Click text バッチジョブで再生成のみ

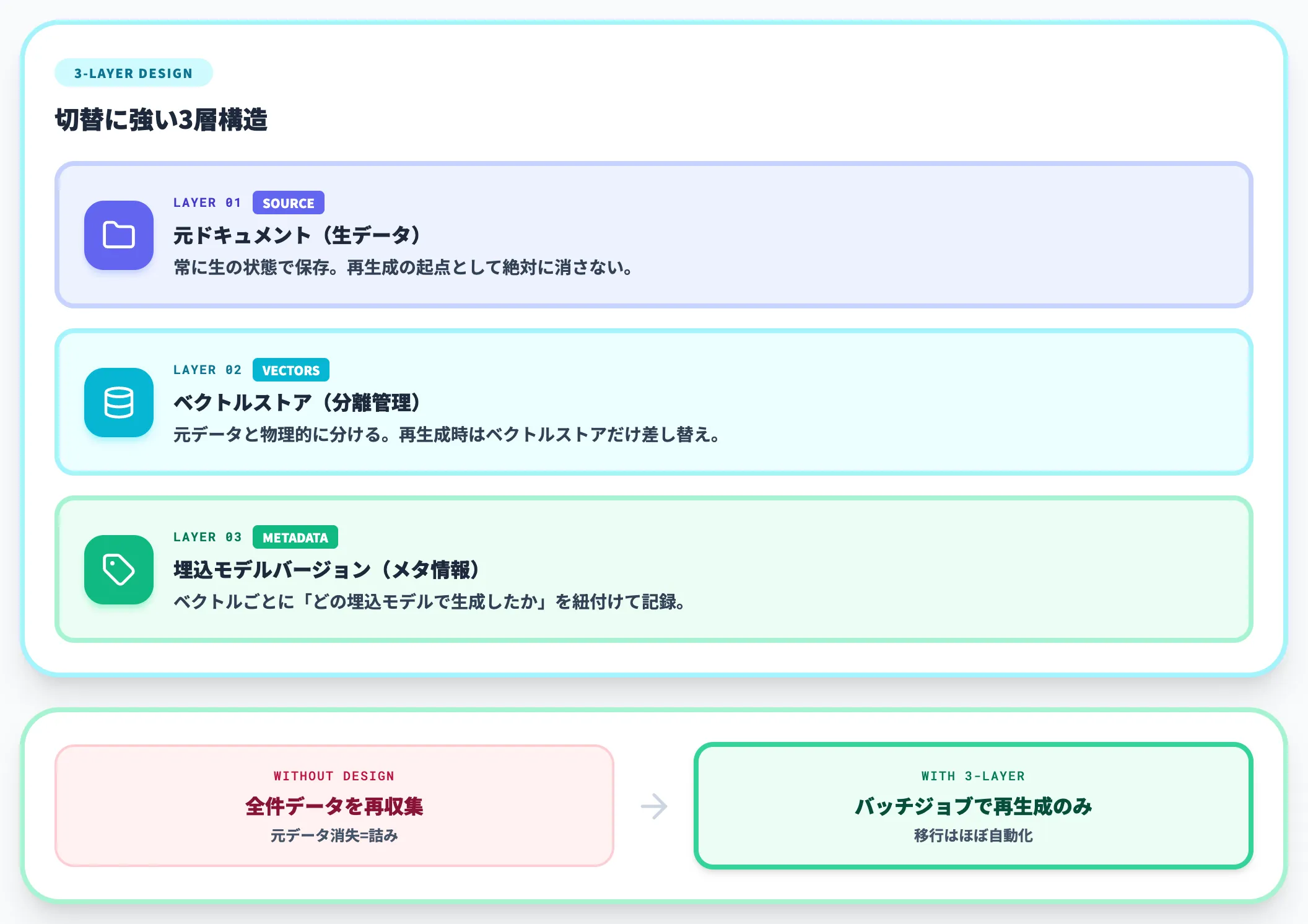pyautogui.click(x=974, y=806)
